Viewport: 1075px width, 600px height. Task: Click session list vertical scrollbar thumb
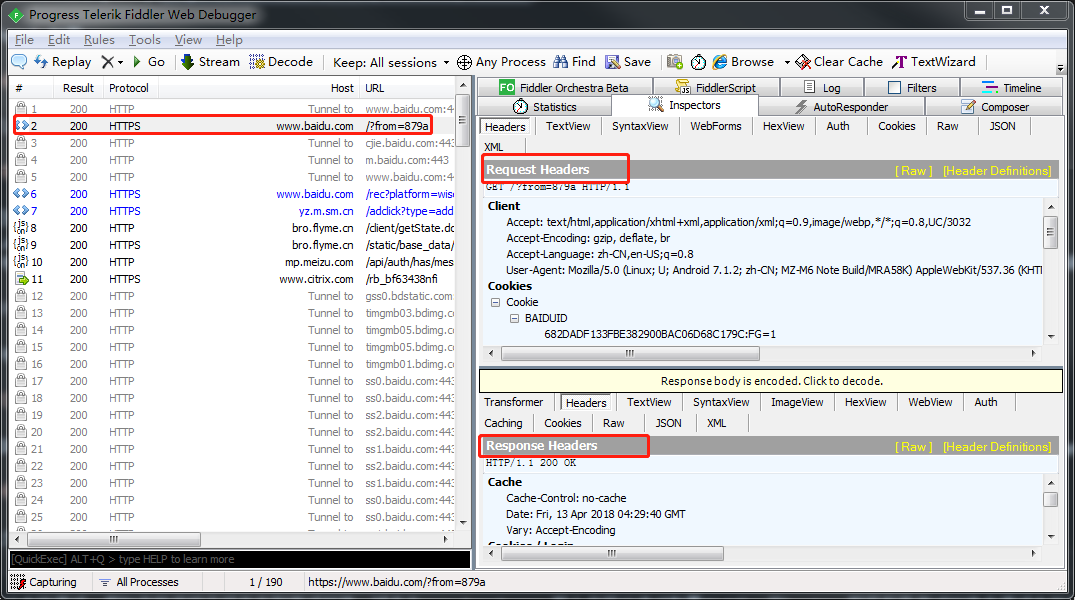(462, 119)
